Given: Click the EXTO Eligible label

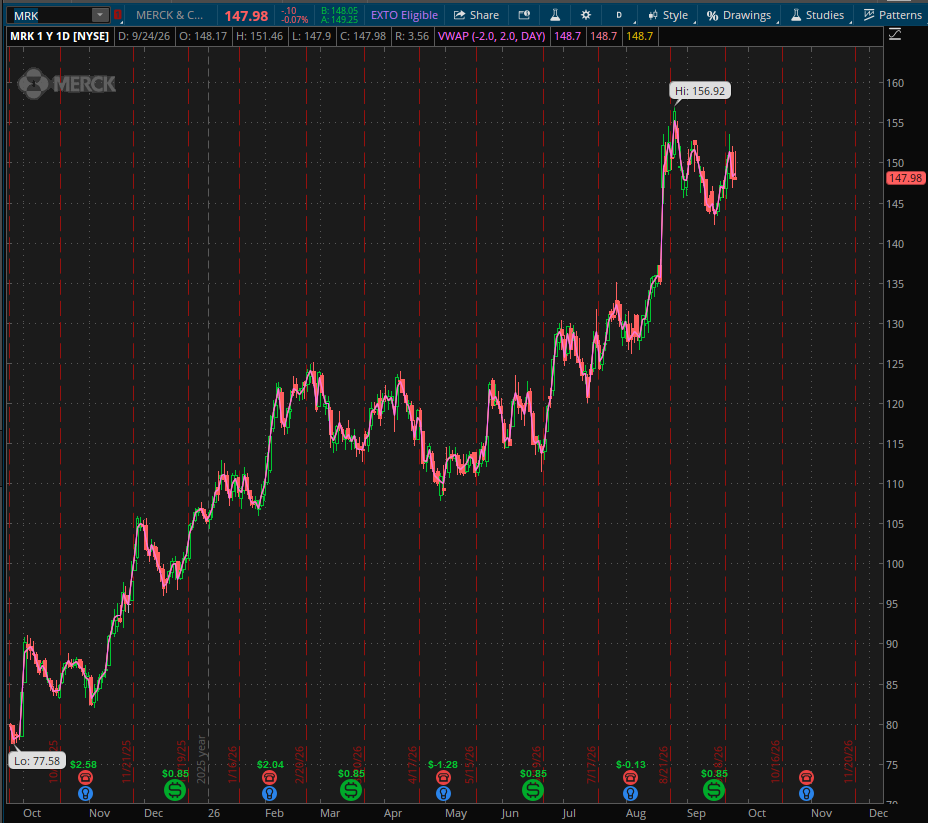Looking at the screenshot, I should coord(404,15).
